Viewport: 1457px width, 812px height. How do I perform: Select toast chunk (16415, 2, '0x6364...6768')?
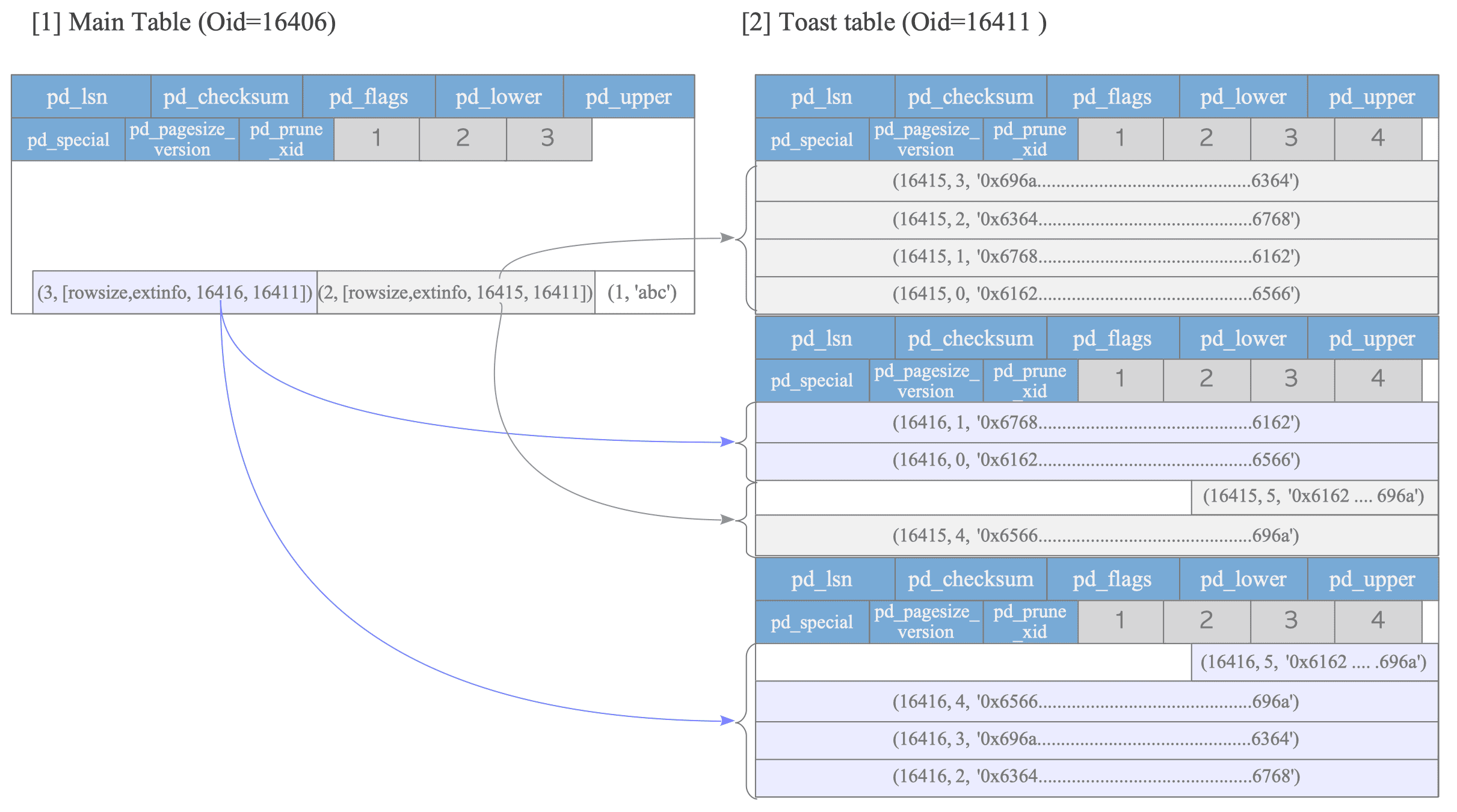[x=1097, y=220]
